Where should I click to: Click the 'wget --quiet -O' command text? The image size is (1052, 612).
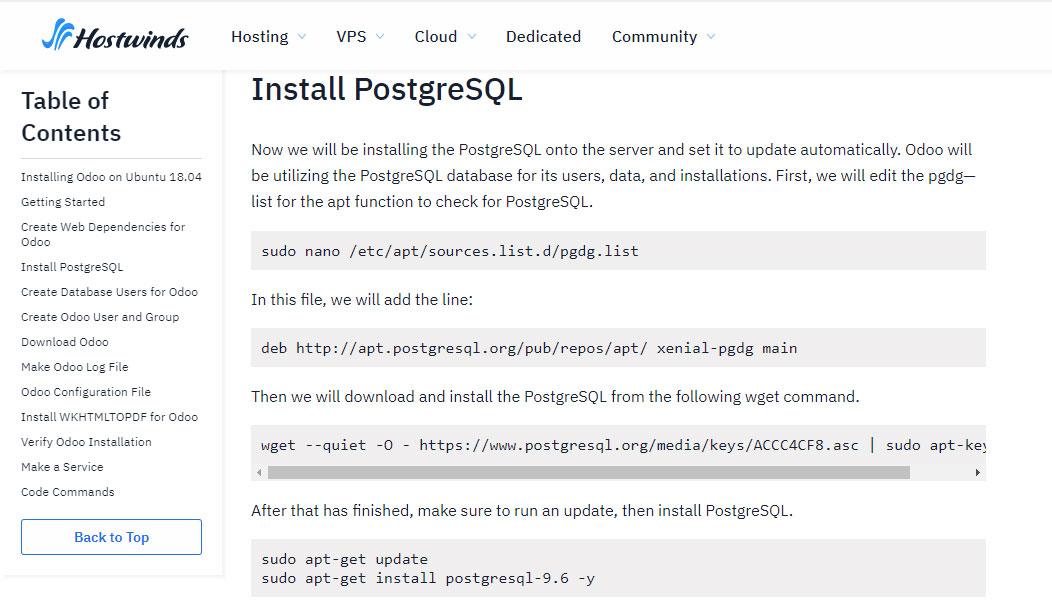623,445
